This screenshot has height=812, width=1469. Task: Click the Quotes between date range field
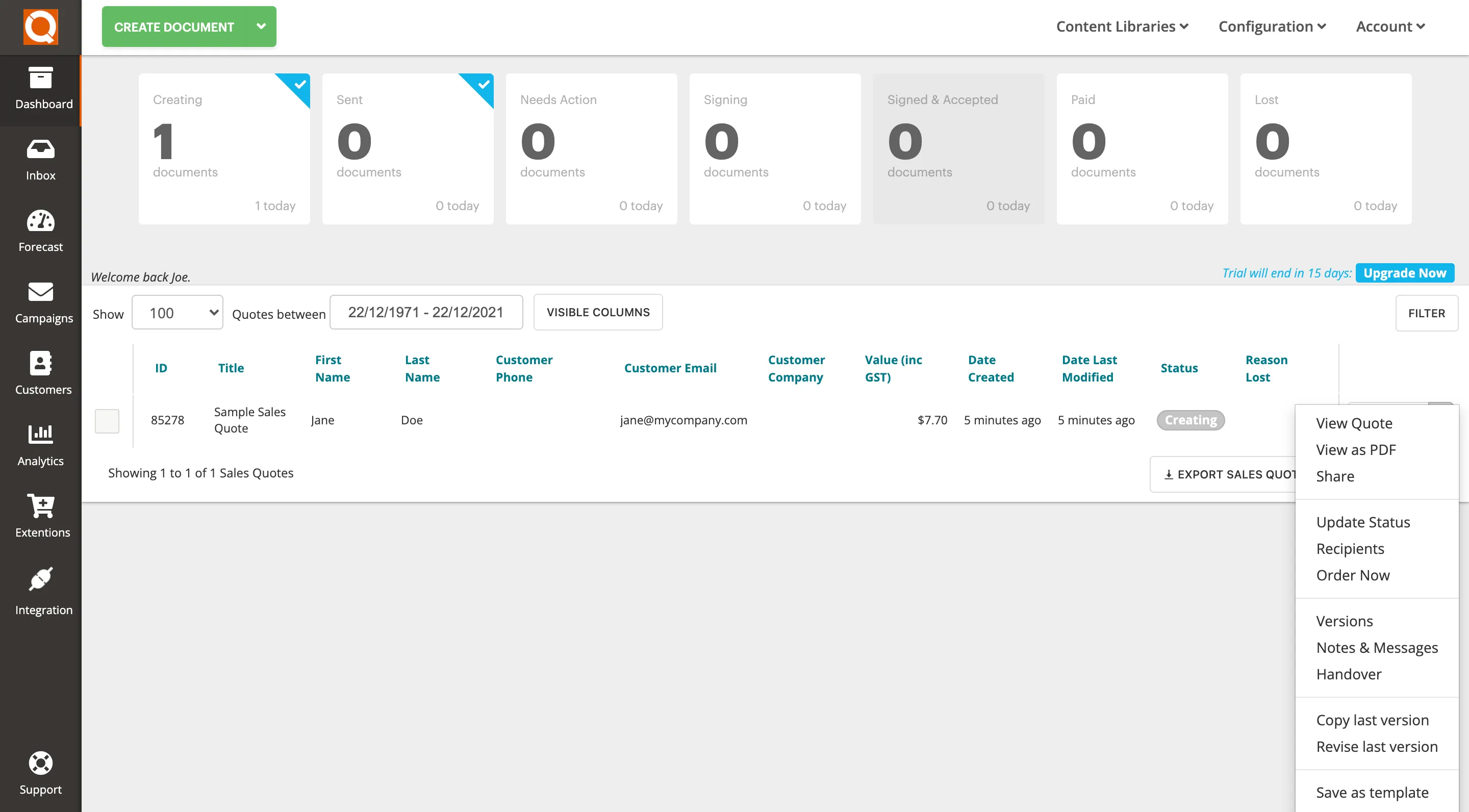pos(426,313)
